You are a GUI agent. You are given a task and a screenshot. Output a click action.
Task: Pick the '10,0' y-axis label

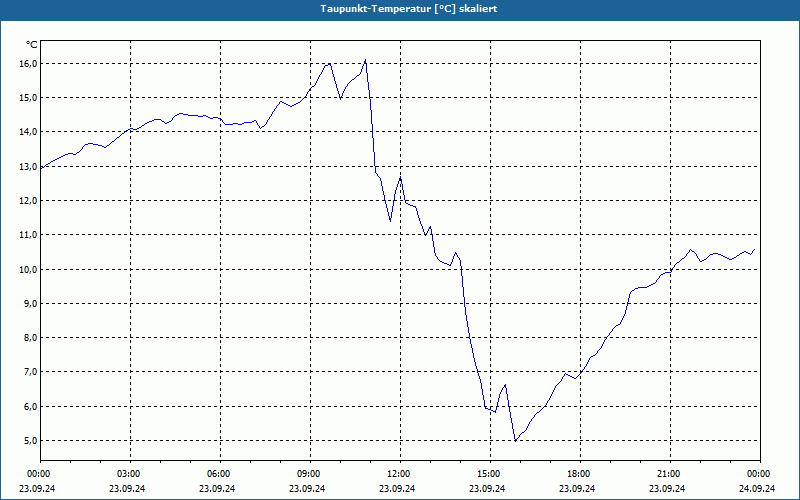[x=29, y=269]
